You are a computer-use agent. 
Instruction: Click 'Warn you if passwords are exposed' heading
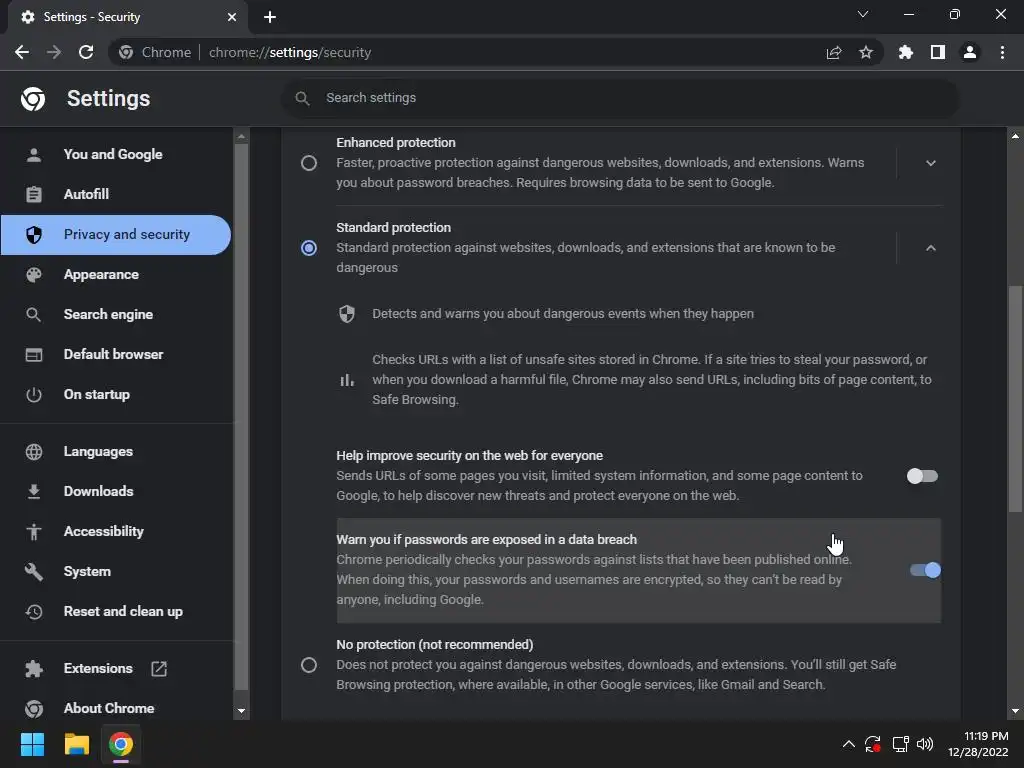(487, 539)
